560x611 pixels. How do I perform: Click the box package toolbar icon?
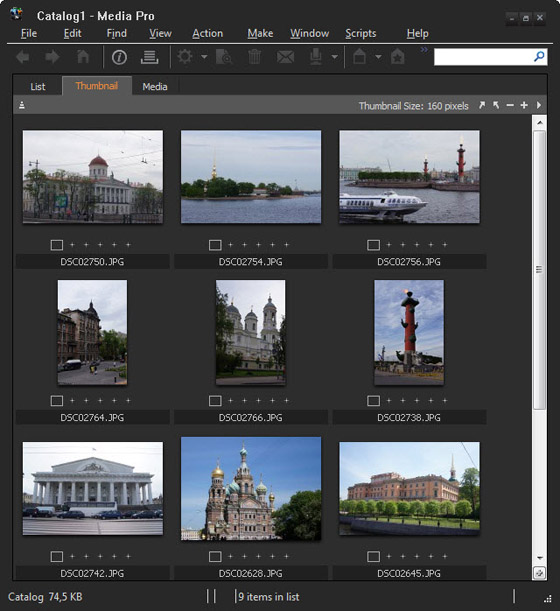point(359,57)
